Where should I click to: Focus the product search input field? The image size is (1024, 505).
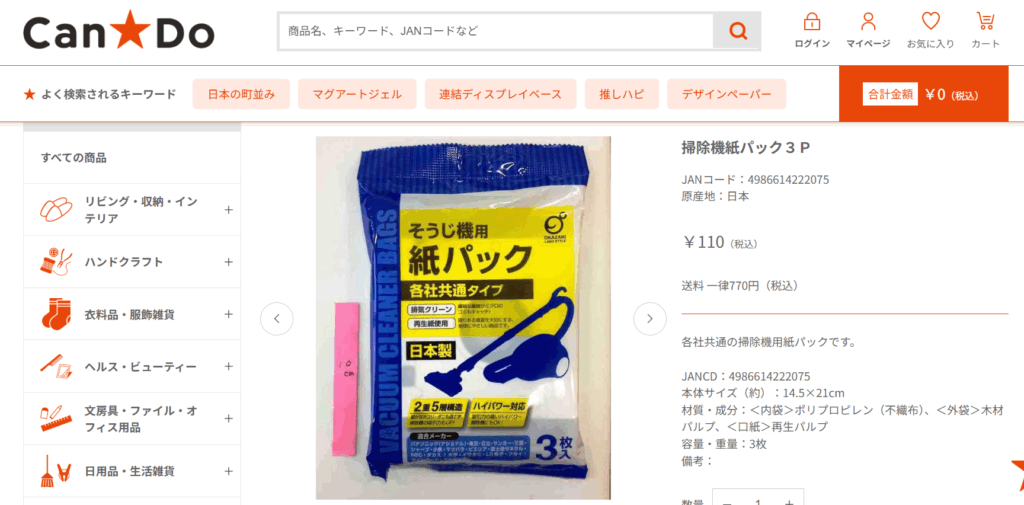click(496, 31)
